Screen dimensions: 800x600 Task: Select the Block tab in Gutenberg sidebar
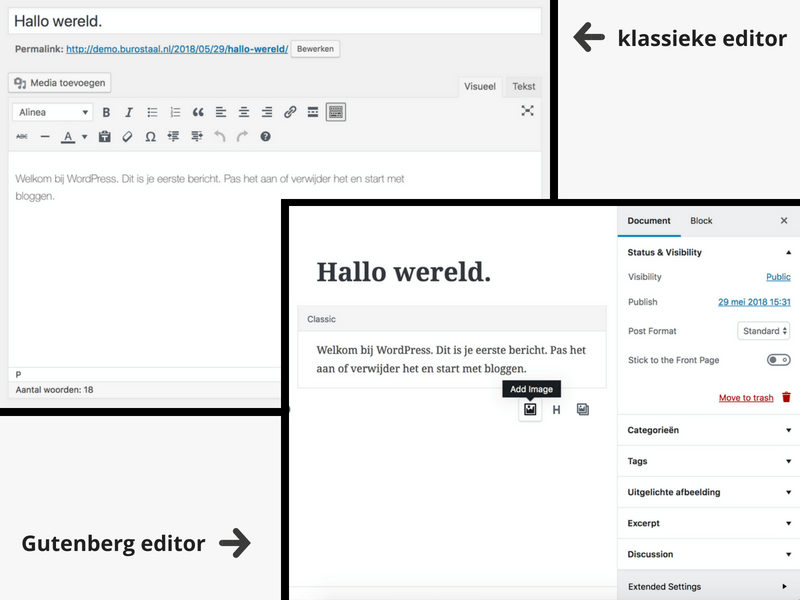pos(701,221)
